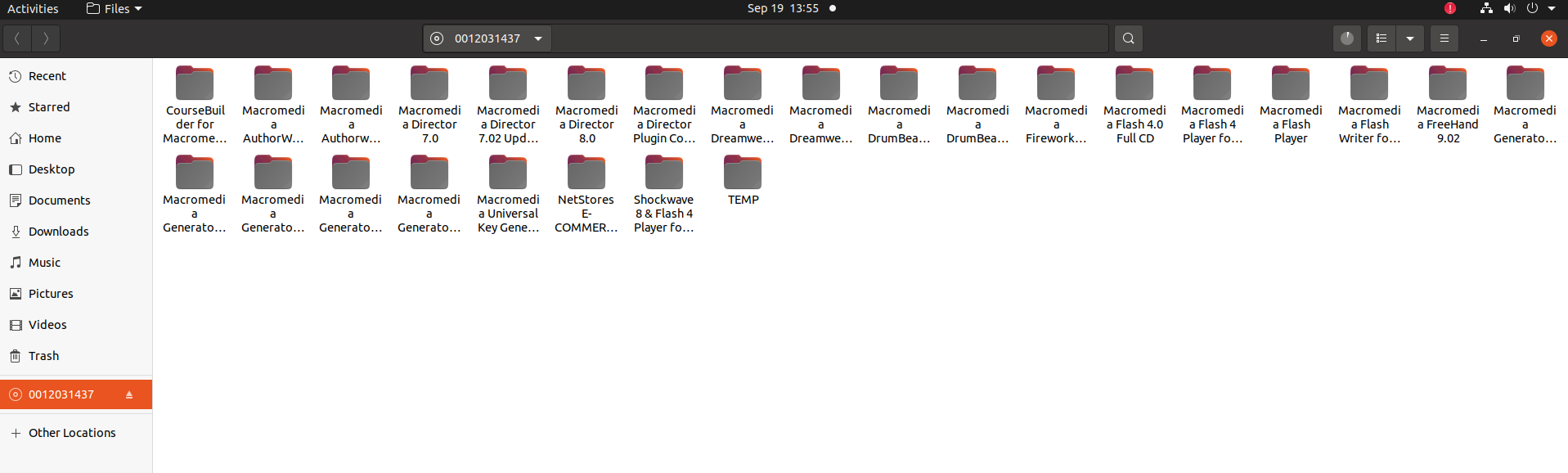Minimize the Files window
Image resolution: width=1568 pixels, height=473 pixels.
(1484, 38)
